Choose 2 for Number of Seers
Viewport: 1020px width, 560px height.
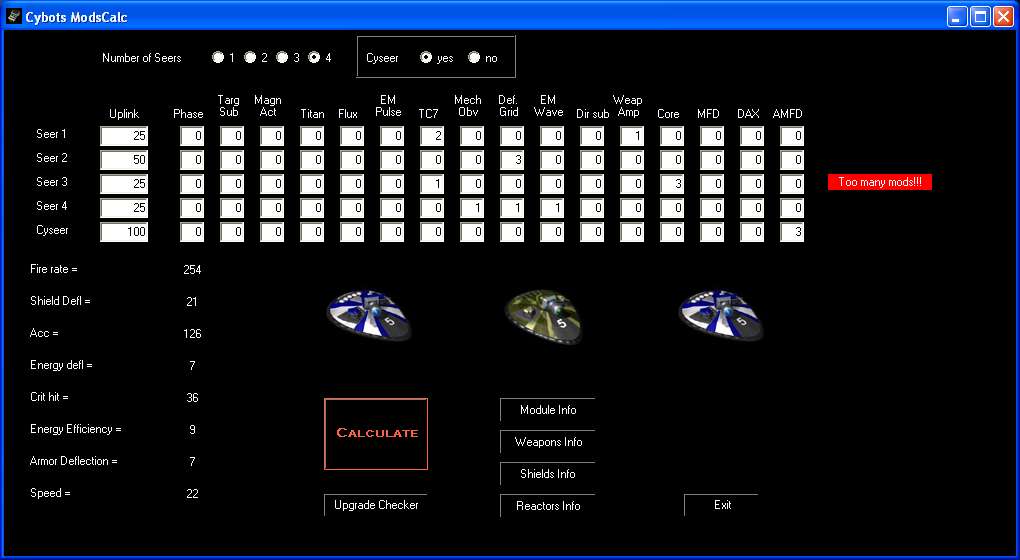point(250,58)
